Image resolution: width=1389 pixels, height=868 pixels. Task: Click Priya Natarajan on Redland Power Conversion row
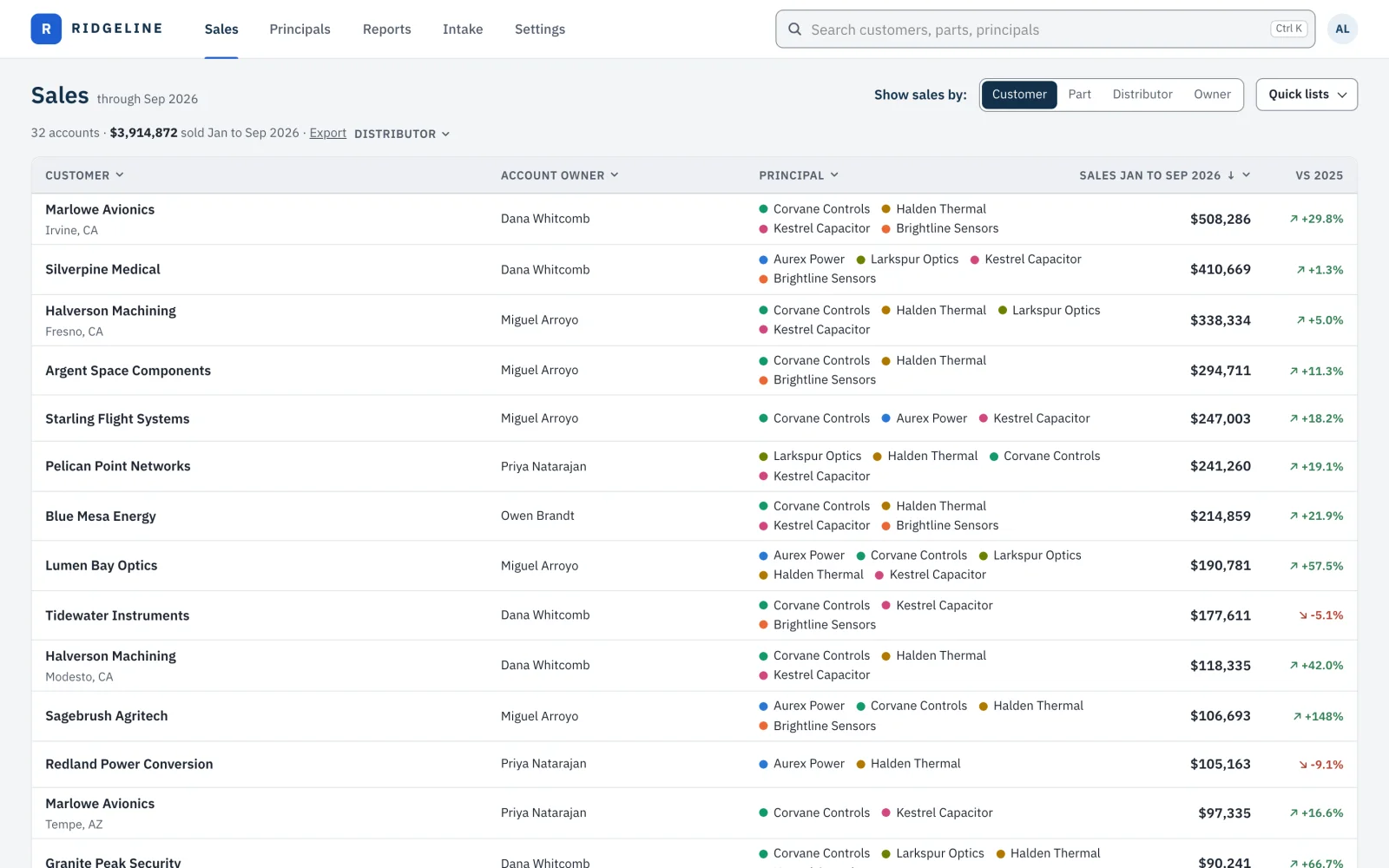point(543,764)
